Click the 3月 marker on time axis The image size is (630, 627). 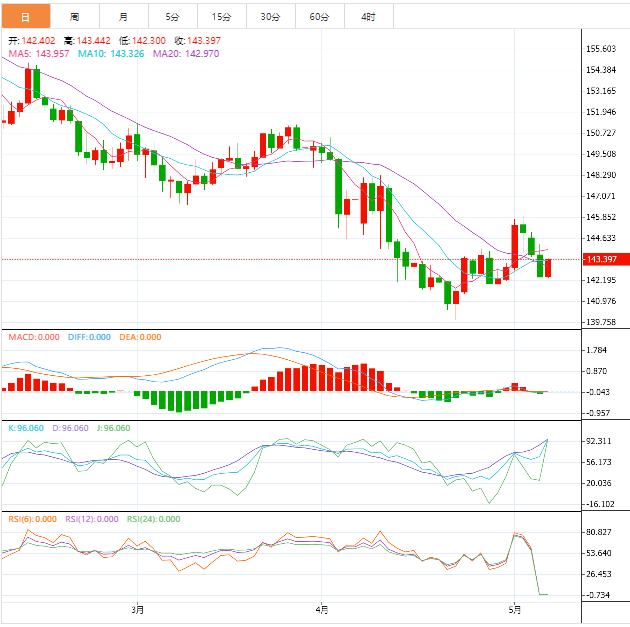click(x=138, y=608)
